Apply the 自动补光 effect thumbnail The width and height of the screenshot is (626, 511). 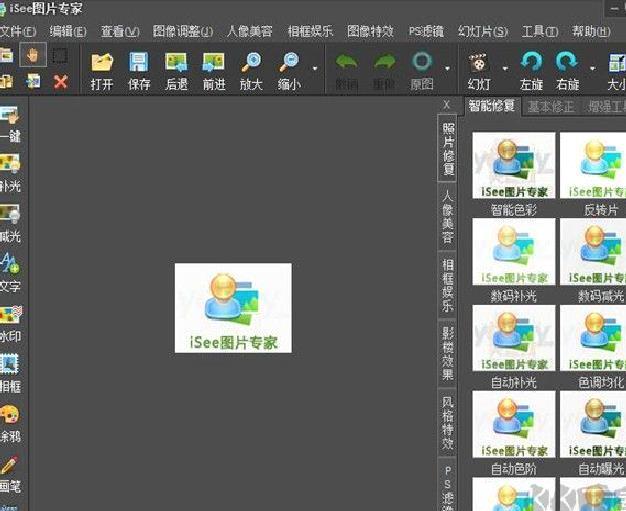coord(513,338)
